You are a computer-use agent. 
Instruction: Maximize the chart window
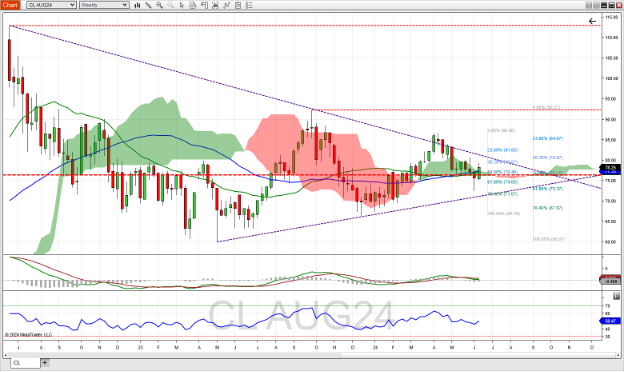(611, 5)
